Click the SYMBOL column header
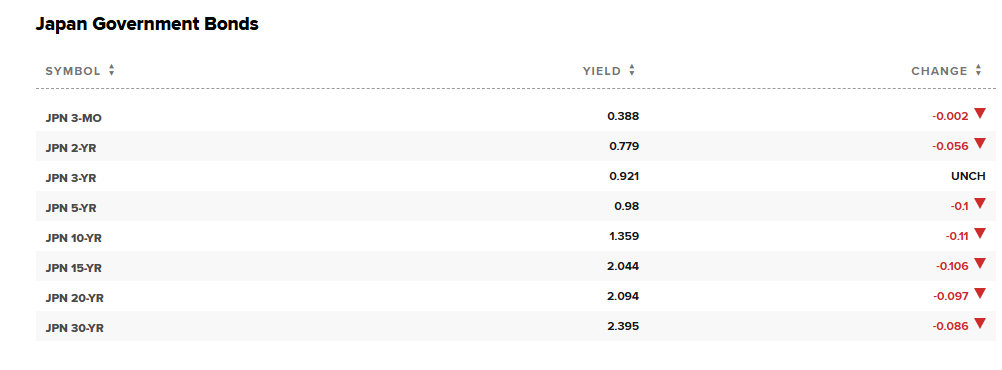Image resolution: width=1002 pixels, height=370 pixels. point(73,71)
